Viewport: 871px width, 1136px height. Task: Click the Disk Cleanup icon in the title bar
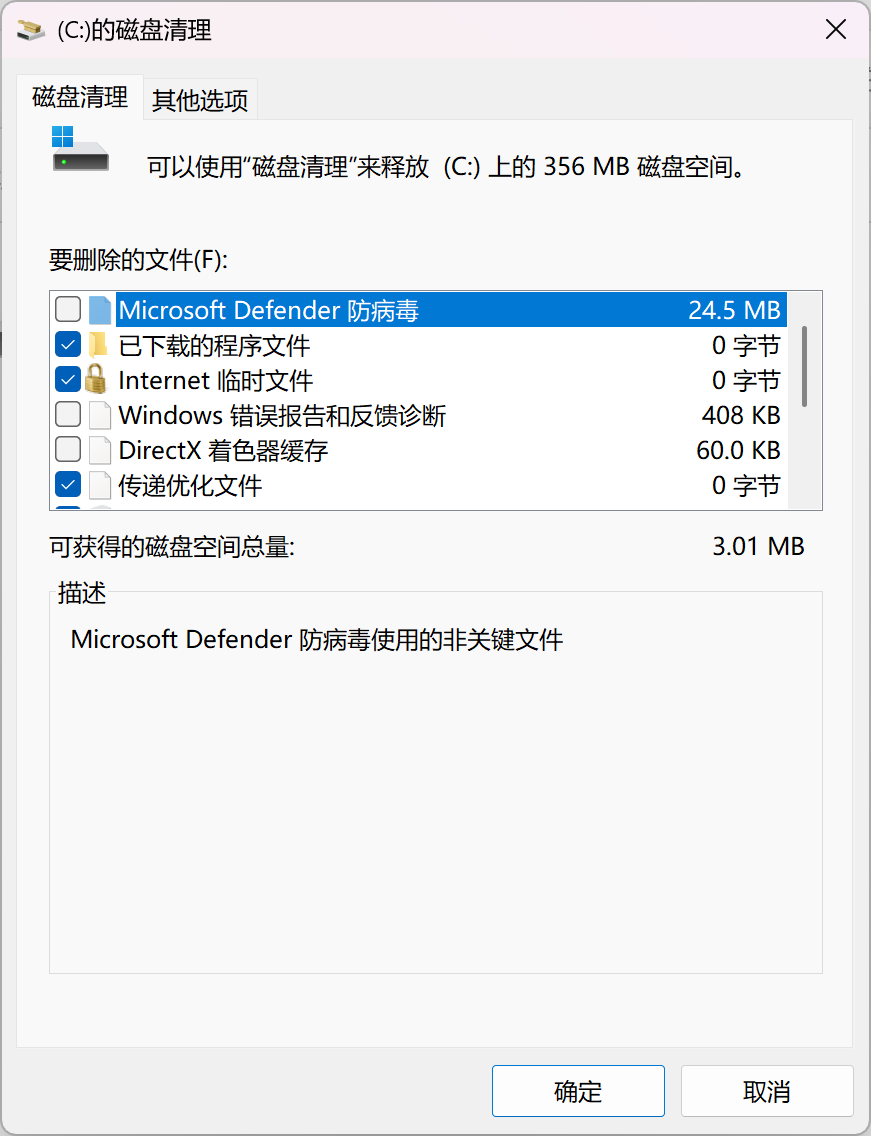(x=30, y=30)
